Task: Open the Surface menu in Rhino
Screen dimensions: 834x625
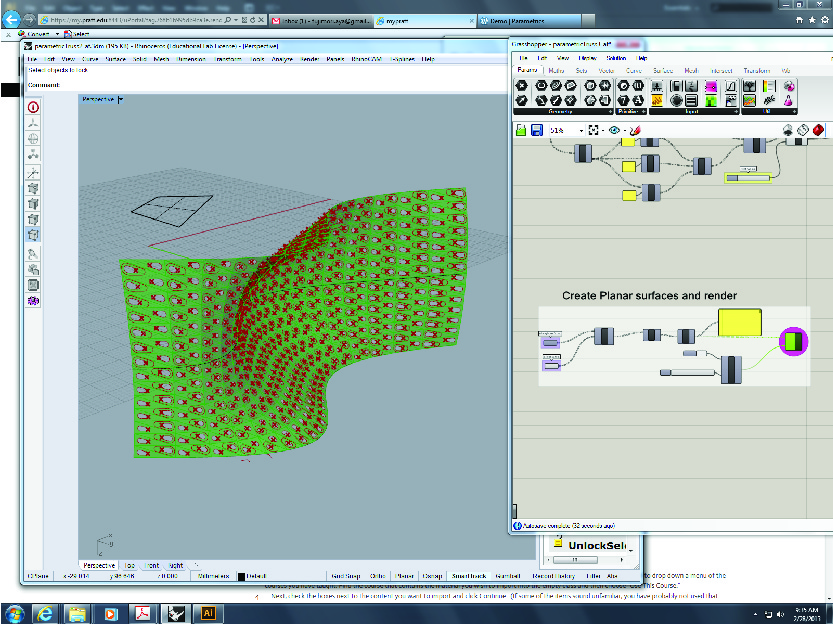Action: coord(115,59)
